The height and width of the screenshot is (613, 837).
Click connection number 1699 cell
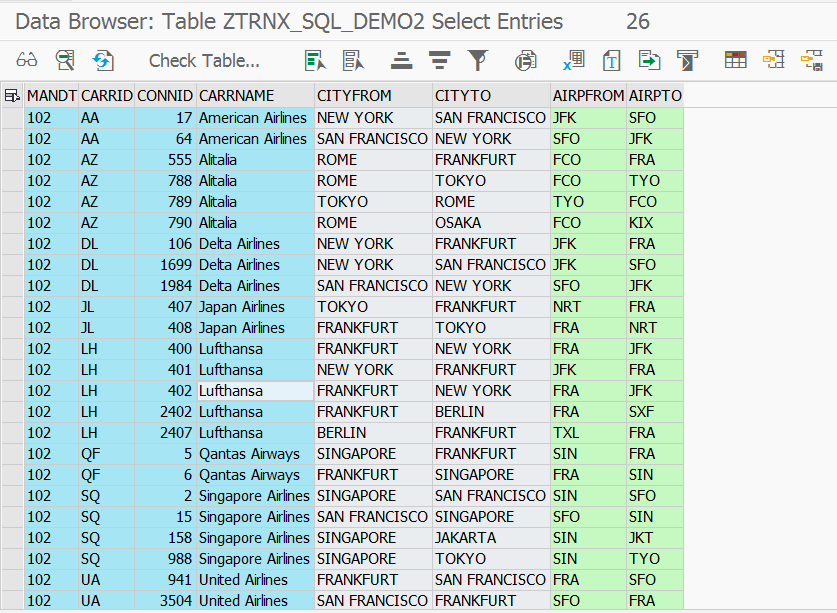point(165,265)
